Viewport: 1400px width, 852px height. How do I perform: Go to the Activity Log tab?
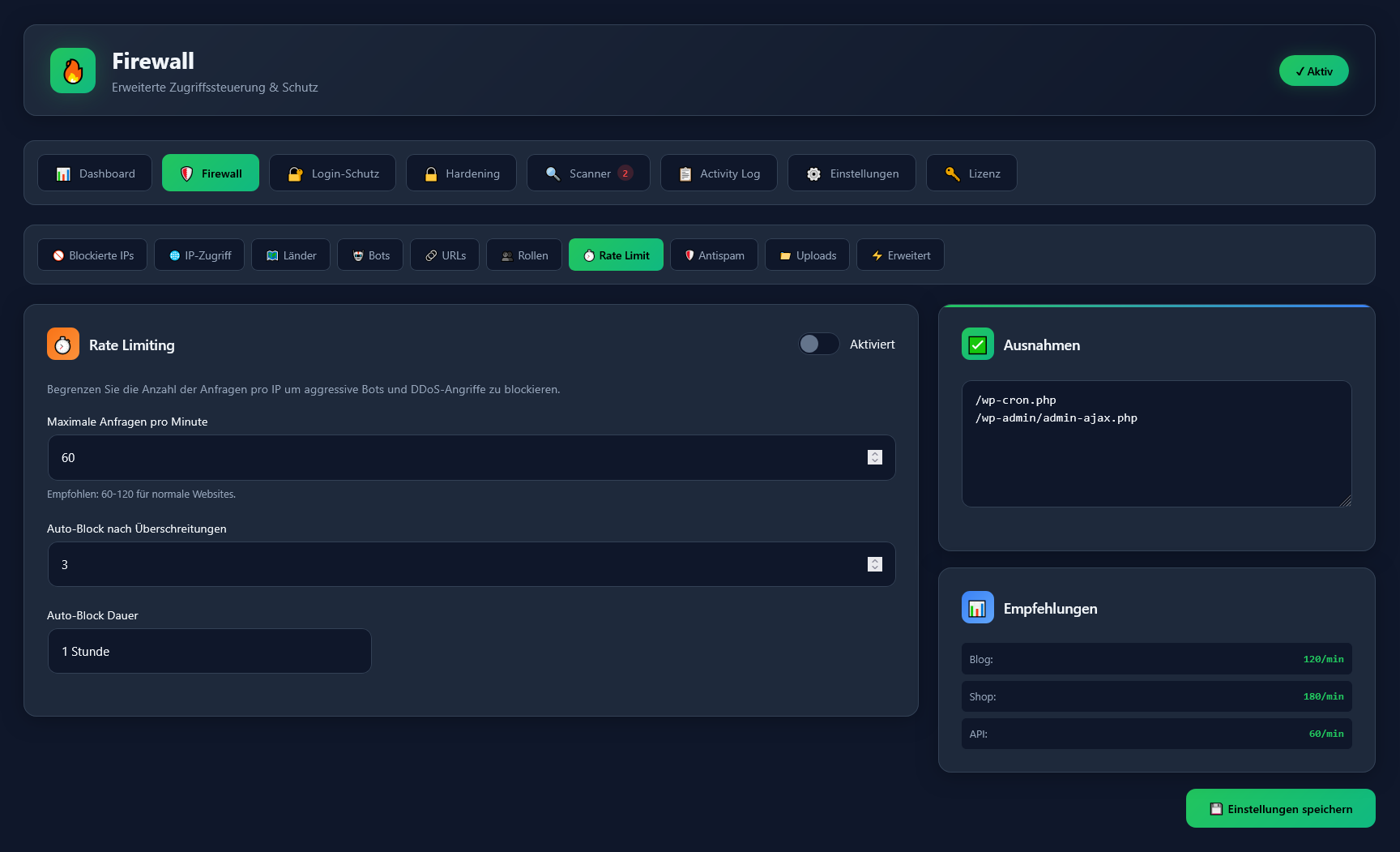coord(719,173)
